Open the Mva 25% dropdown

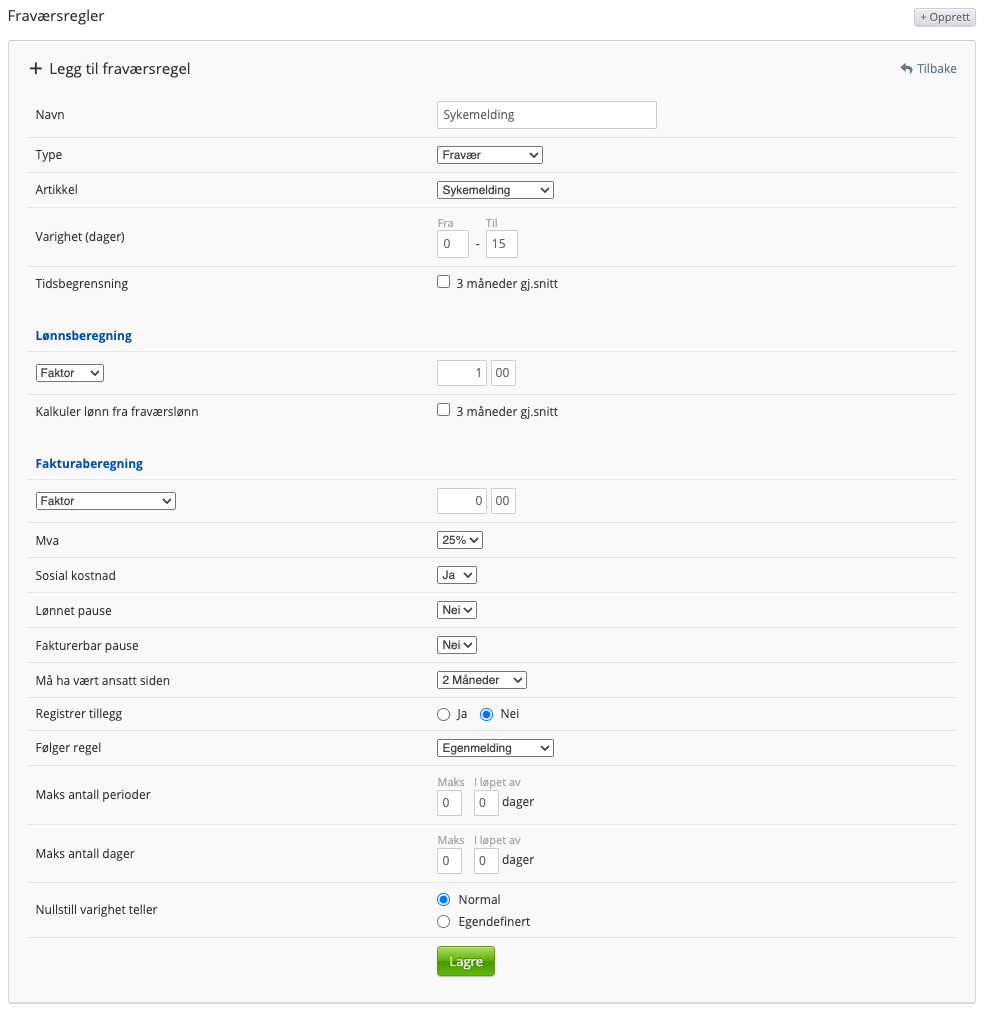pyautogui.click(x=460, y=540)
